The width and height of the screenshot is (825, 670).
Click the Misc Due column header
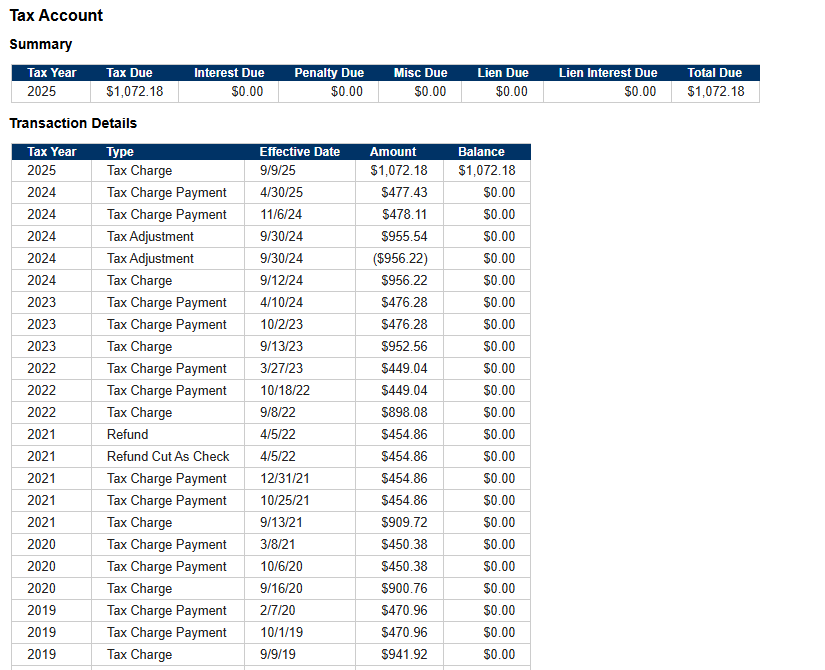pyautogui.click(x=420, y=73)
